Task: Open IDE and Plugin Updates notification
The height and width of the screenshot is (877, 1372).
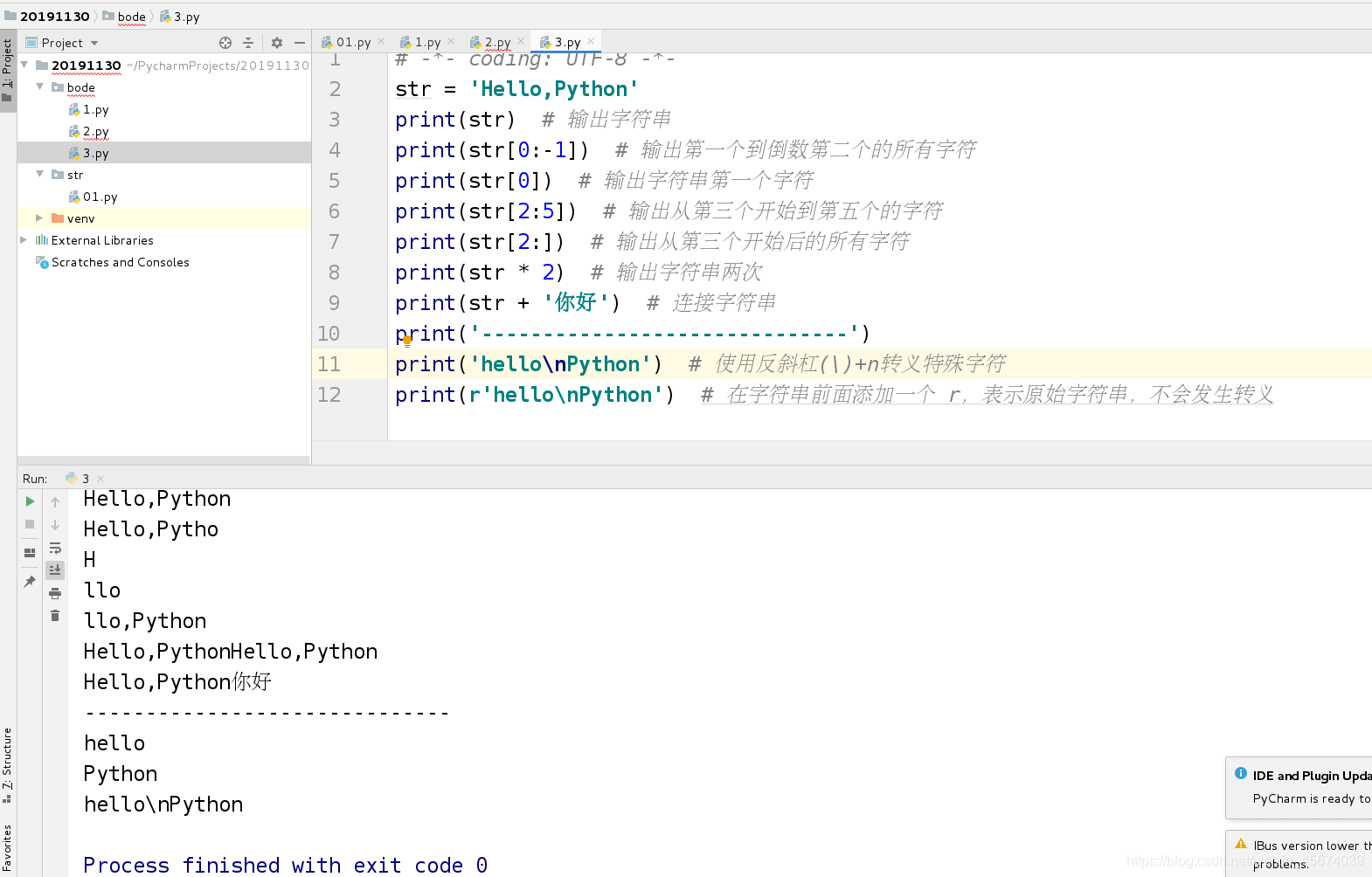Action: [1299, 788]
